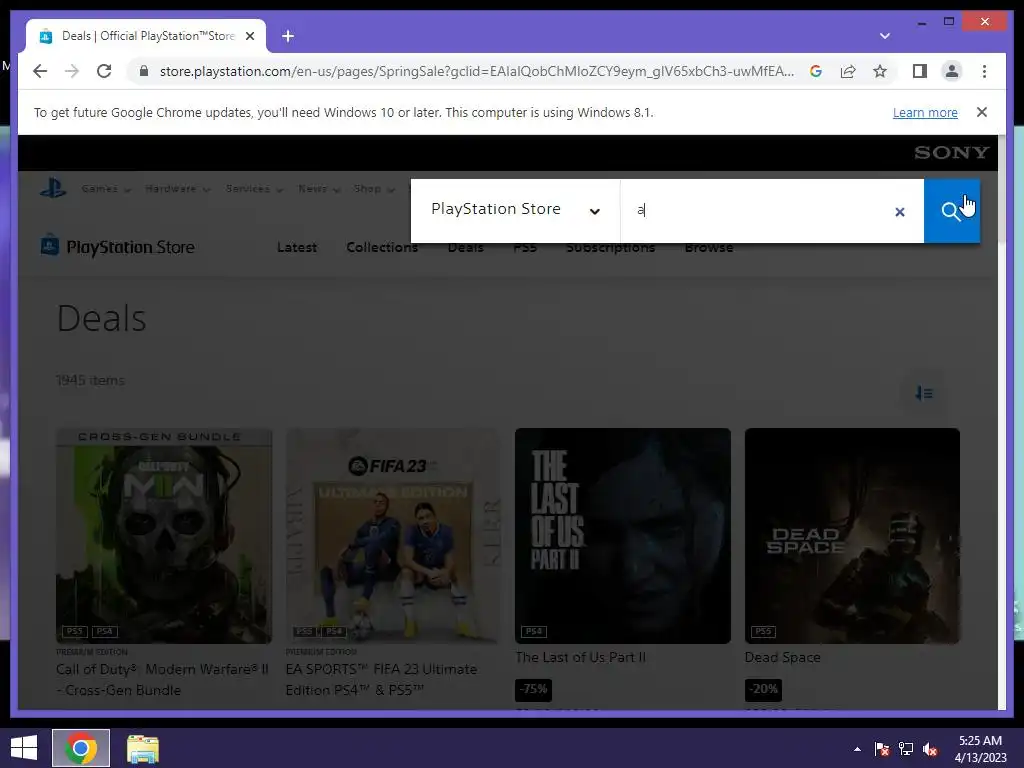Click the network tray icon

point(906,749)
